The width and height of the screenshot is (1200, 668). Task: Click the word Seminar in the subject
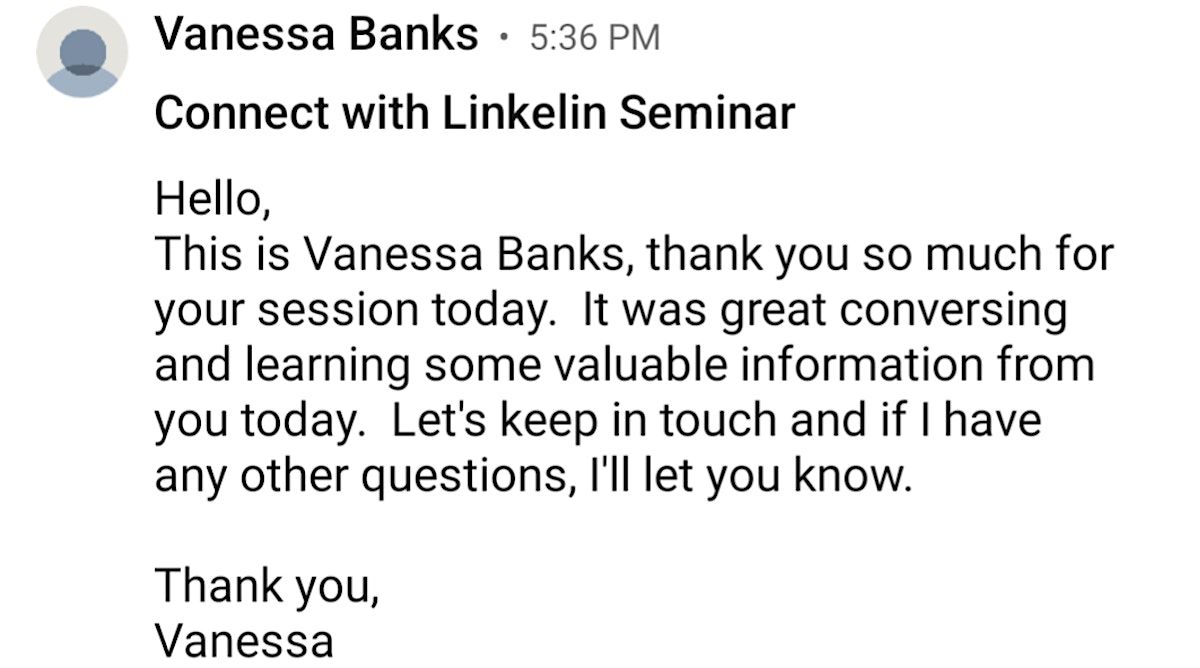pos(707,114)
